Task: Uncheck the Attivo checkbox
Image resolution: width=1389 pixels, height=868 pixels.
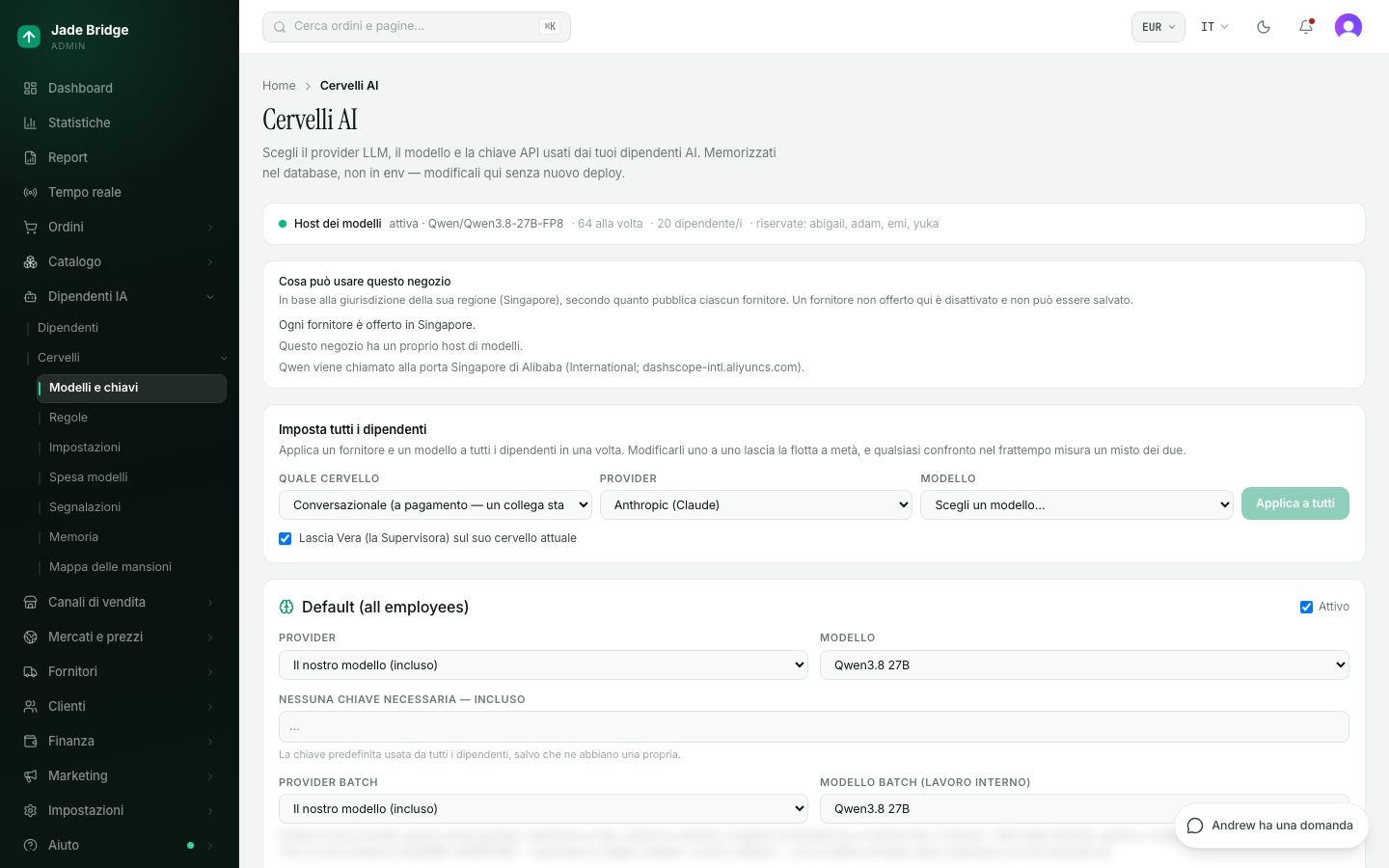Action: [1306, 607]
